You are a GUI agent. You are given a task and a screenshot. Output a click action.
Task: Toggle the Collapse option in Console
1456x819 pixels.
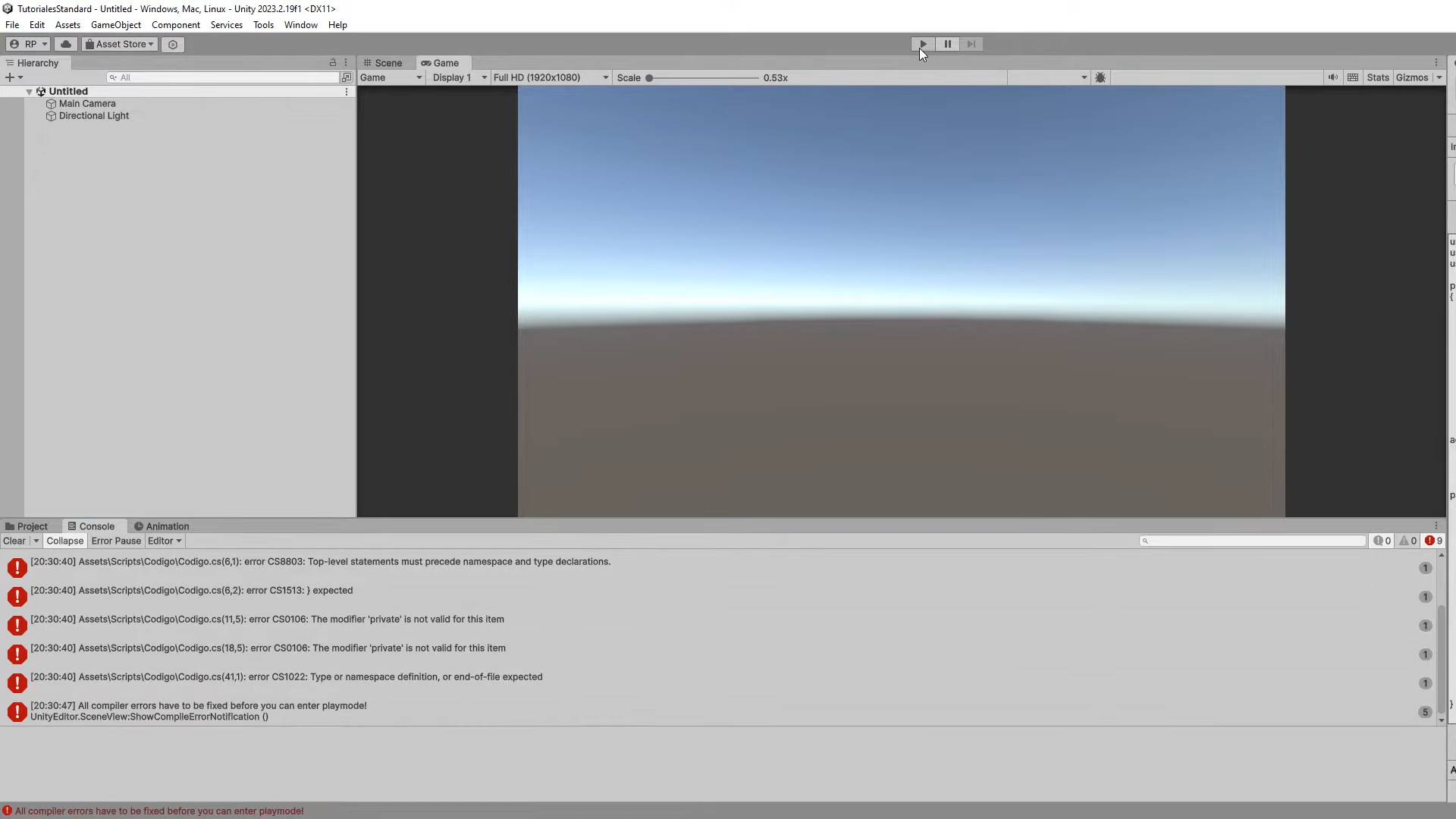click(x=64, y=541)
